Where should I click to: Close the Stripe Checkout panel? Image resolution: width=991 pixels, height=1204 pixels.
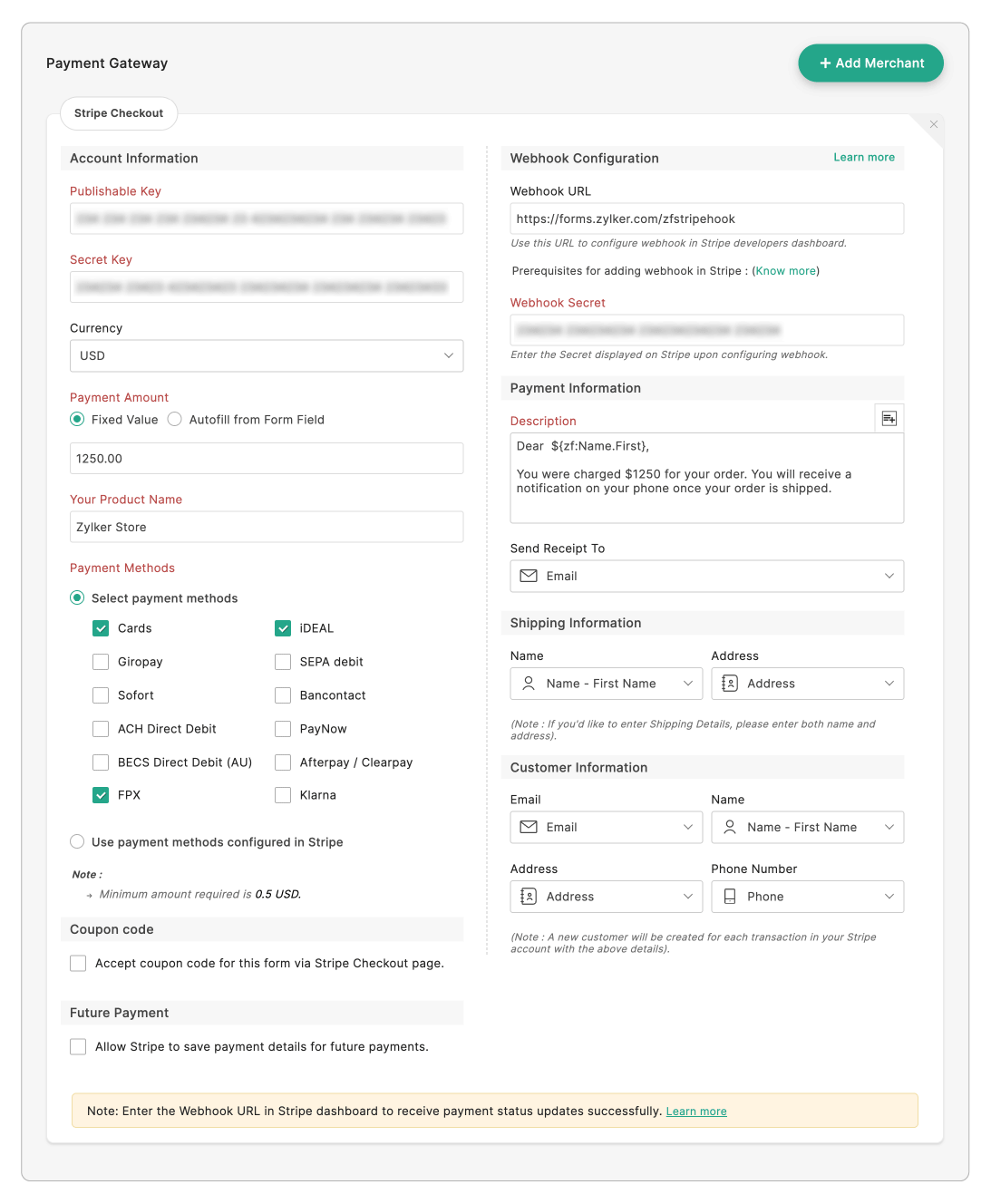[933, 124]
